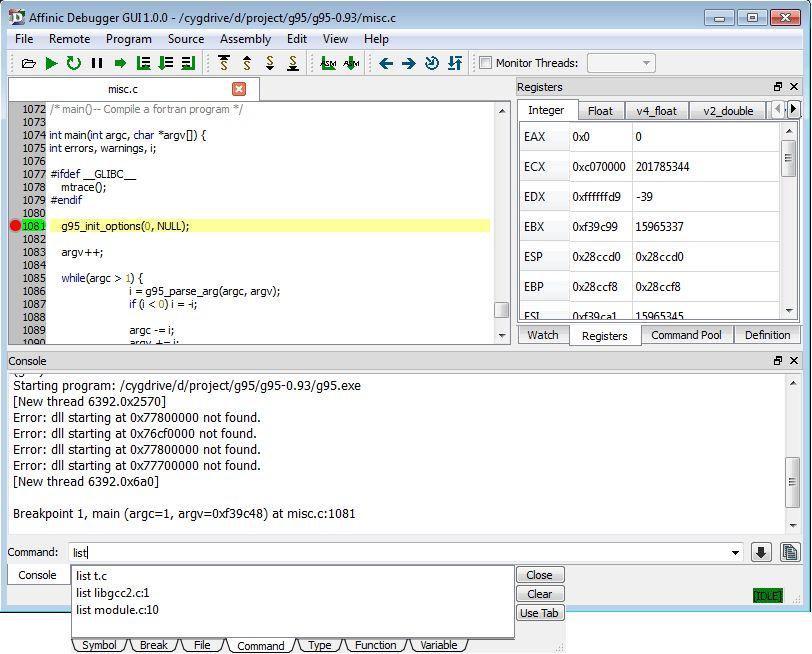The width and height of the screenshot is (812, 654).
Task: Click the black down-arrow icon beside Command
Action: [761, 552]
